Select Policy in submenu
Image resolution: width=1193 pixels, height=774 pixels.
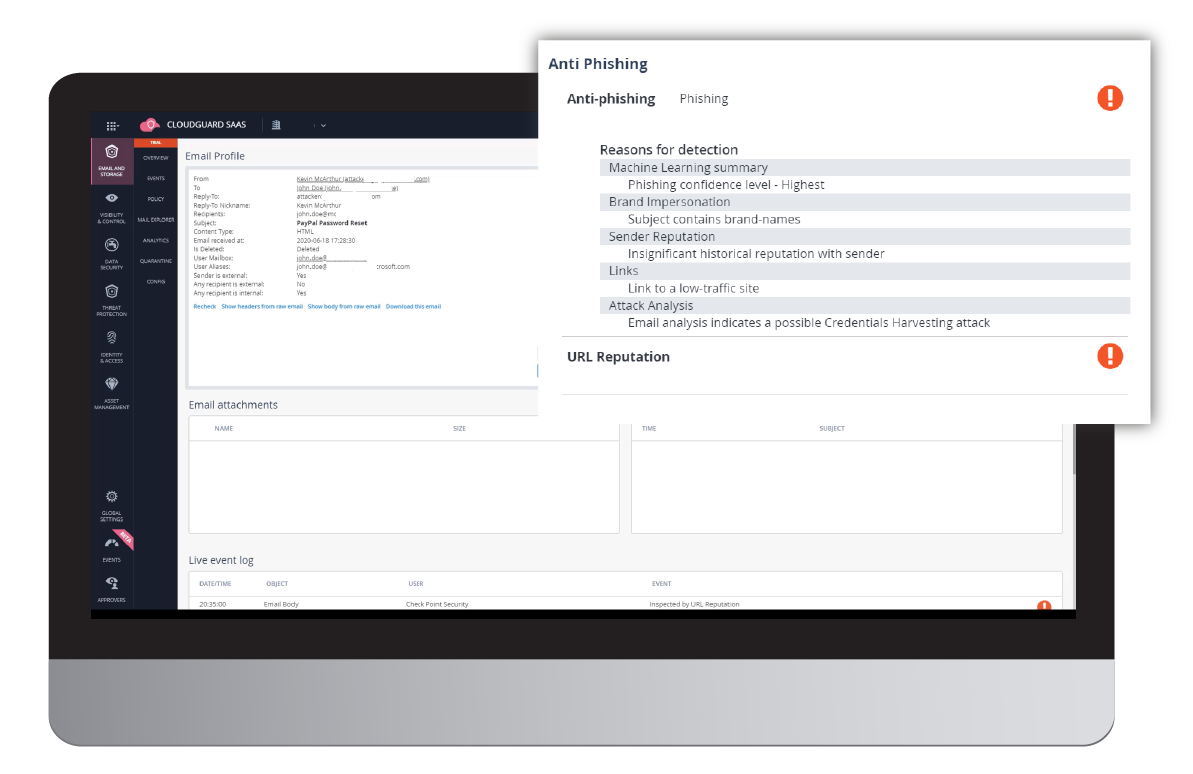point(156,199)
